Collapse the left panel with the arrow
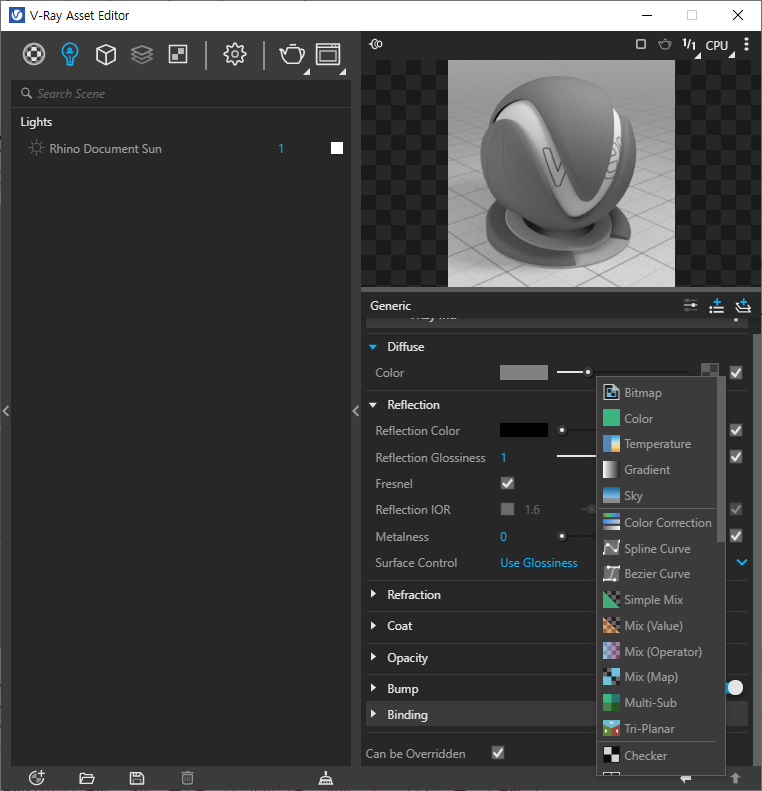 pyautogui.click(x=6, y=411)
